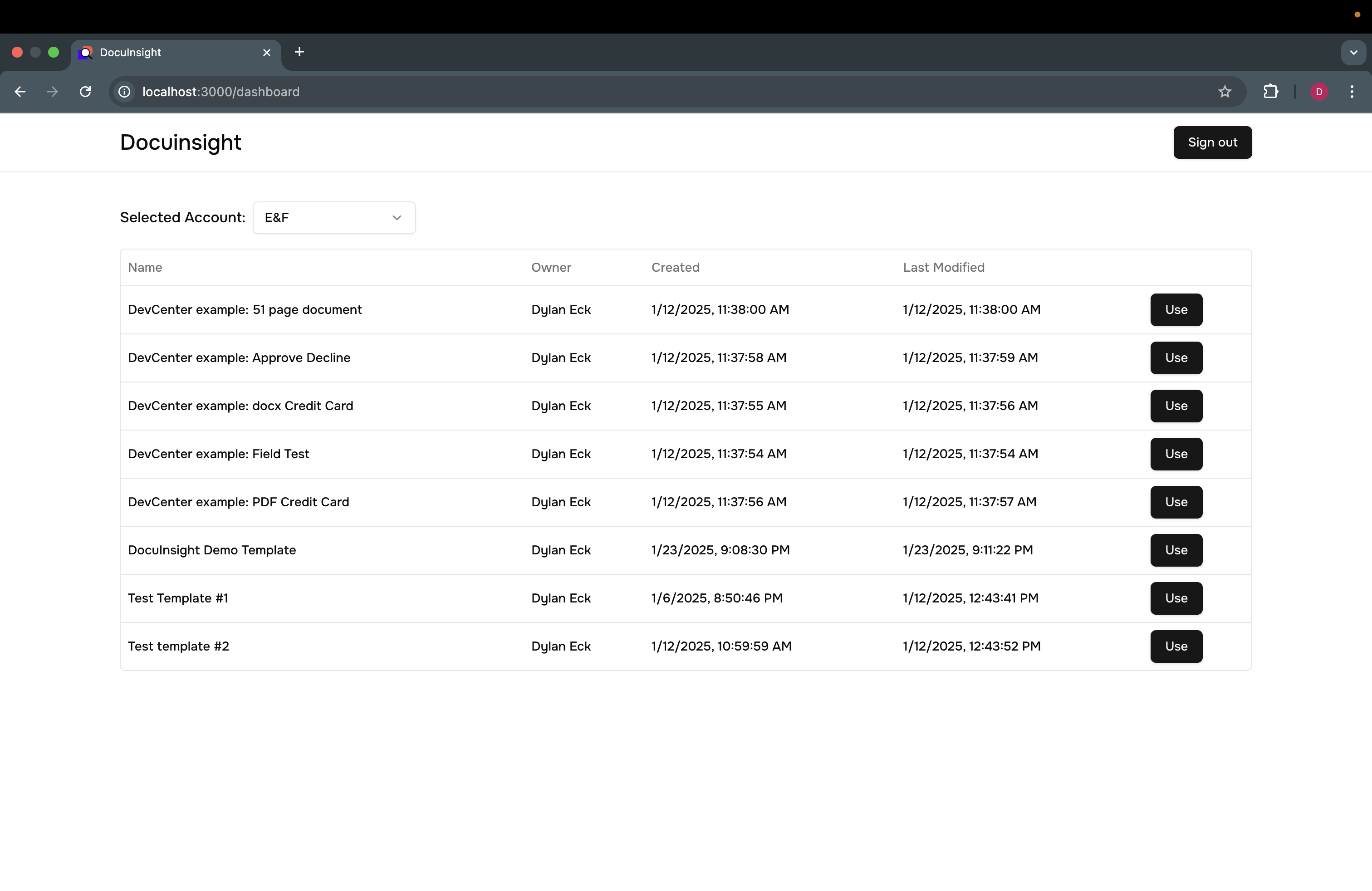This screenshot has width=1372, height=891.
Task: Open the Chrome profile avatar
Action: tap(1319, 92)
